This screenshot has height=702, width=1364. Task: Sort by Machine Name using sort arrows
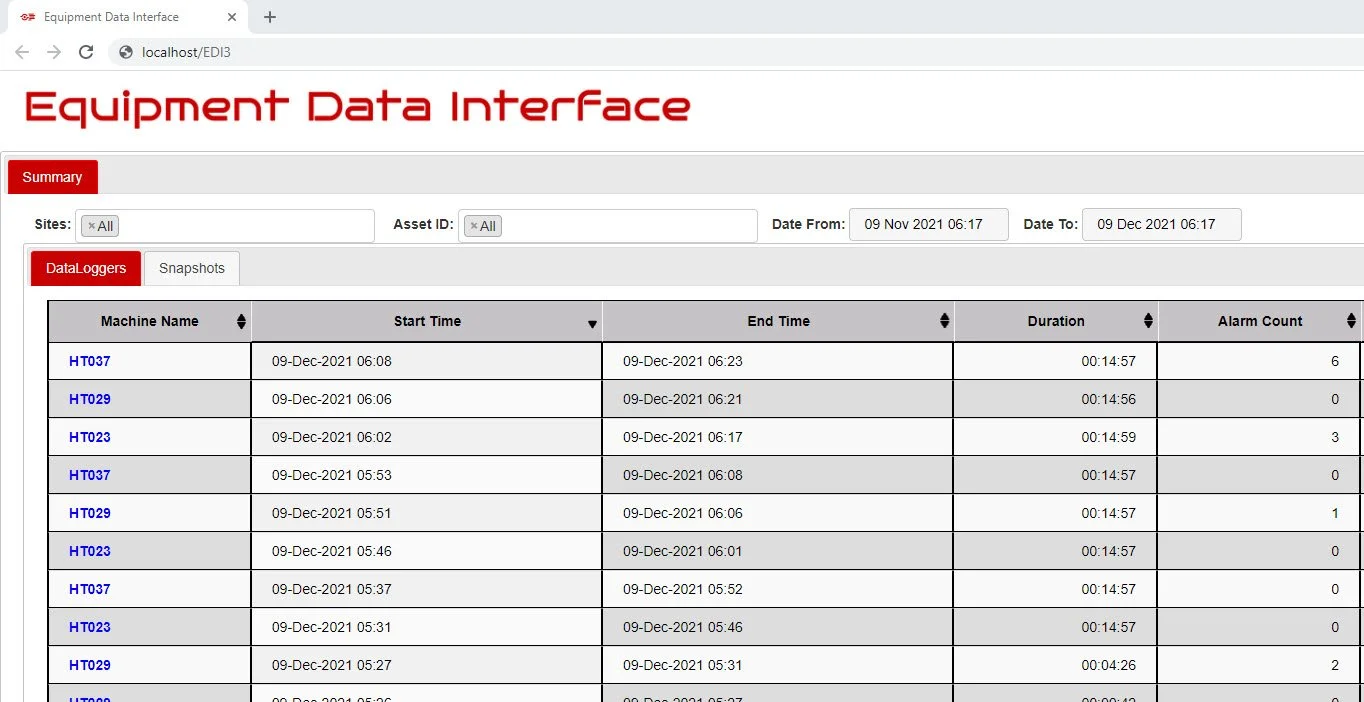tap(241, 321)
